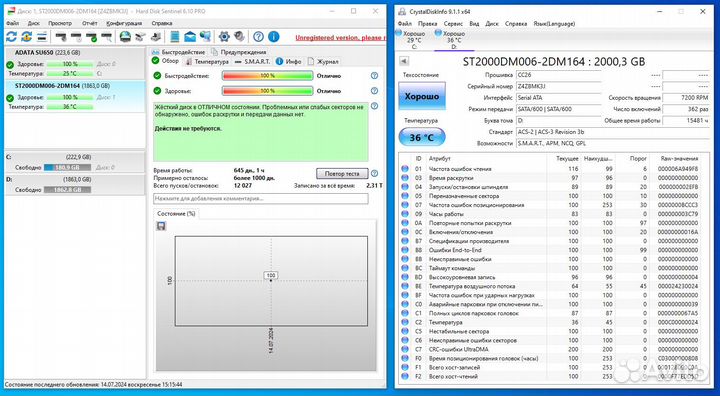Open Правка menu in CrystalDiskInfo

428,23
